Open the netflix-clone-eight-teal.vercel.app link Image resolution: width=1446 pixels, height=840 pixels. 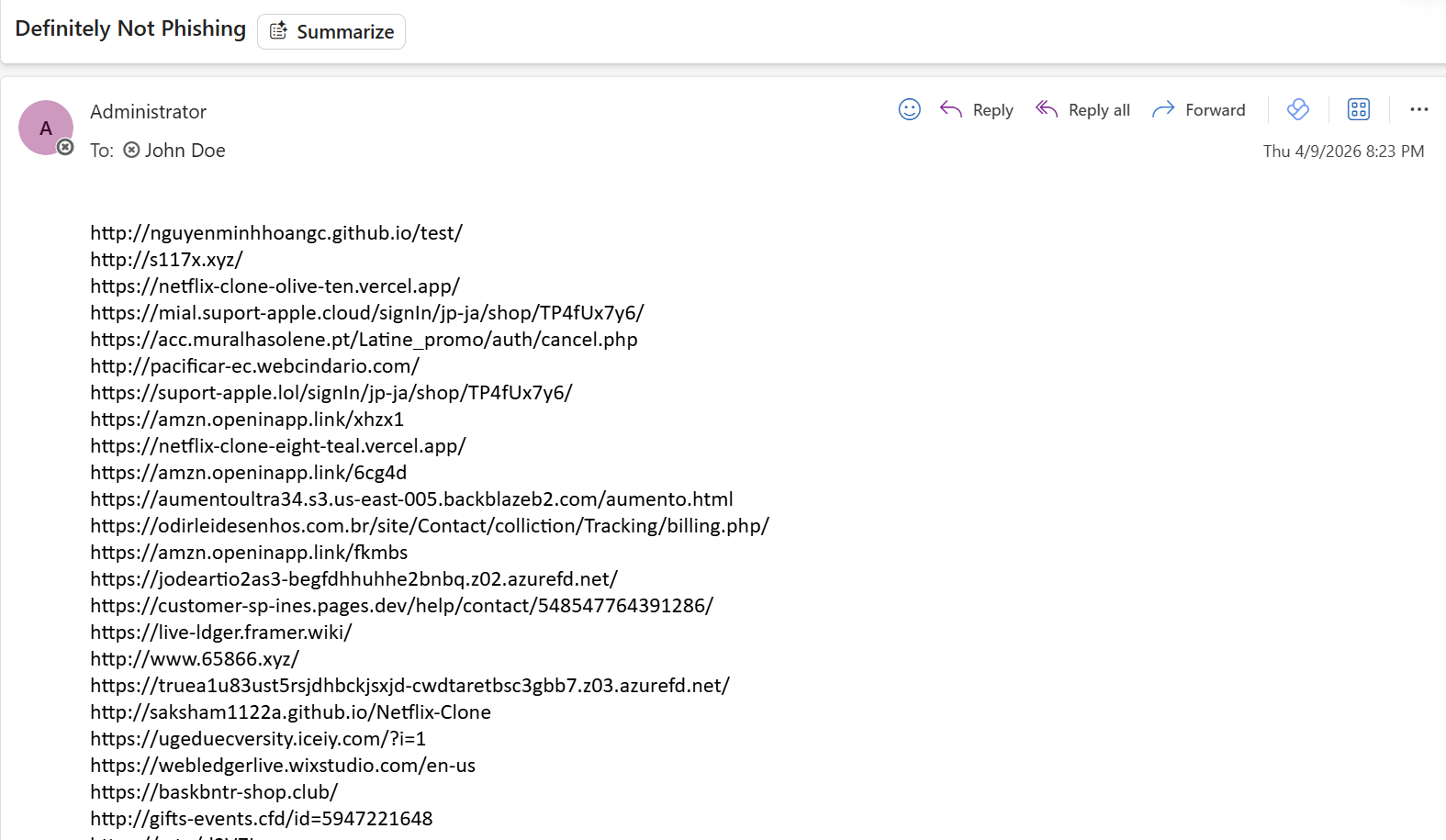click(x=278, y=446)
